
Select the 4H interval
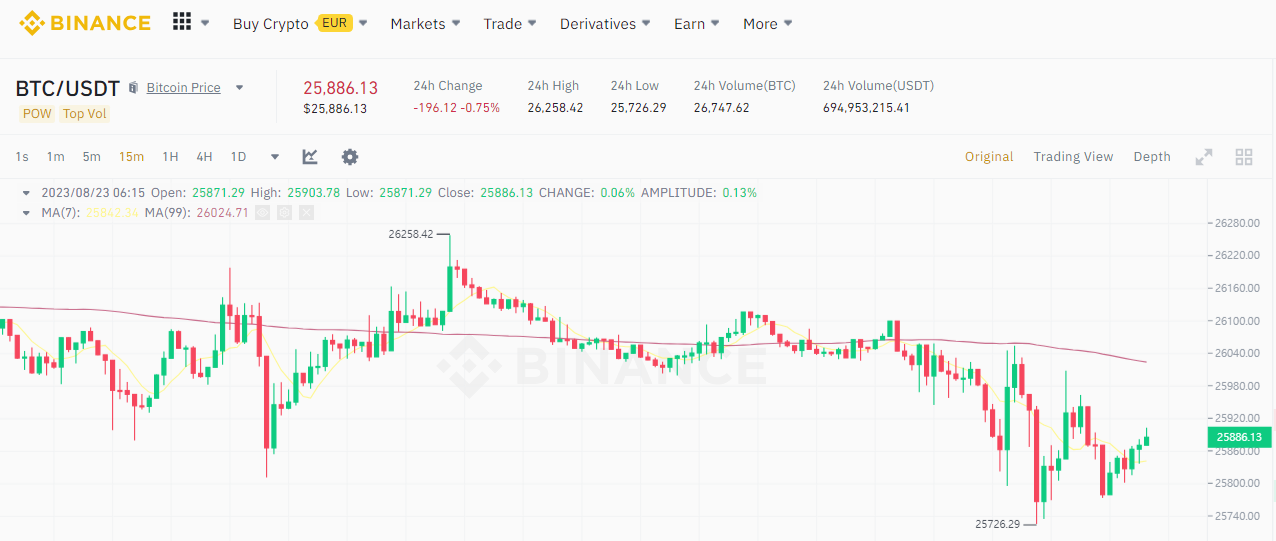click(x=204, y=157)
